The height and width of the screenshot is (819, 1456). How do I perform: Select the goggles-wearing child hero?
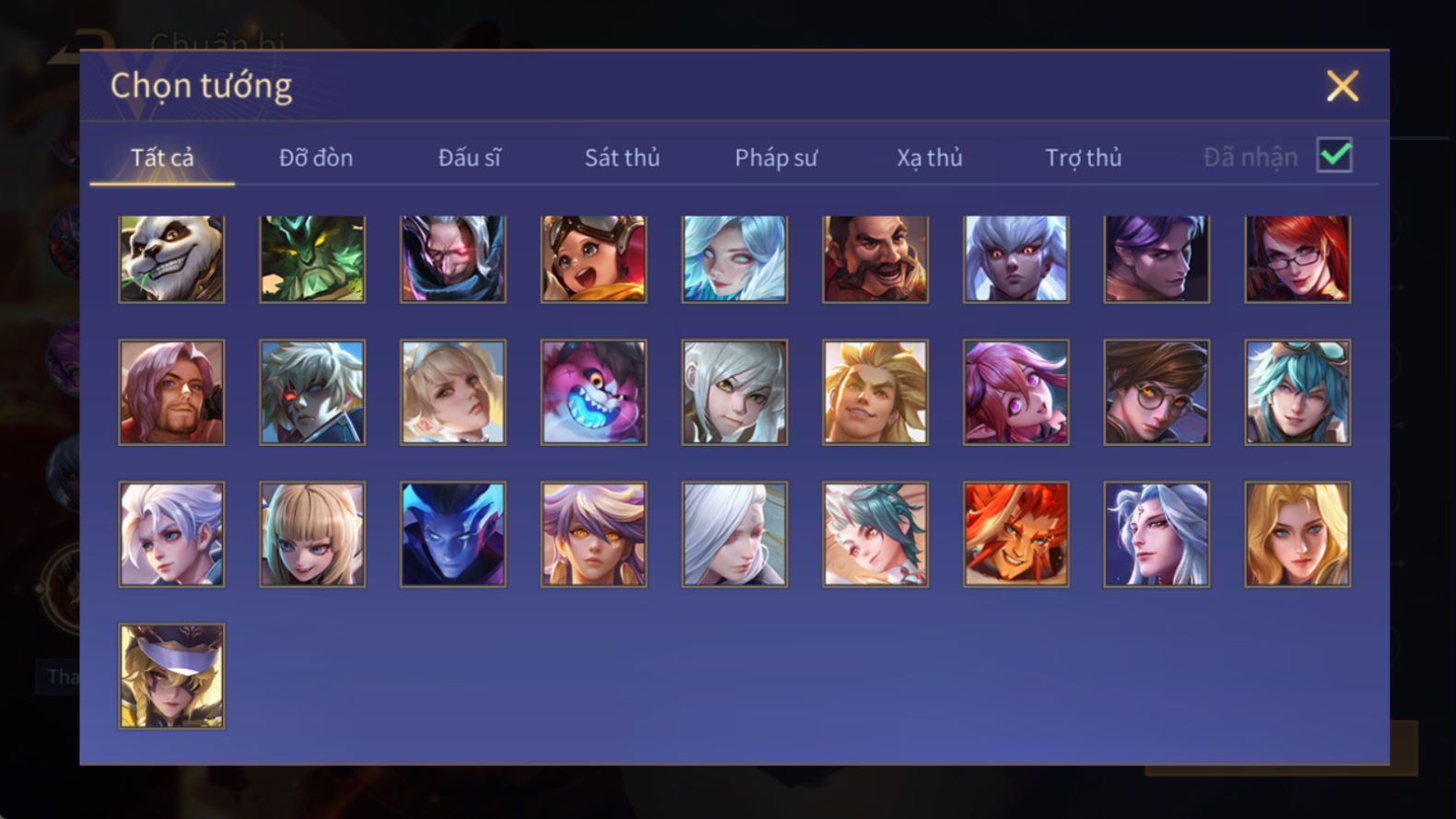(x=593, y=259)
